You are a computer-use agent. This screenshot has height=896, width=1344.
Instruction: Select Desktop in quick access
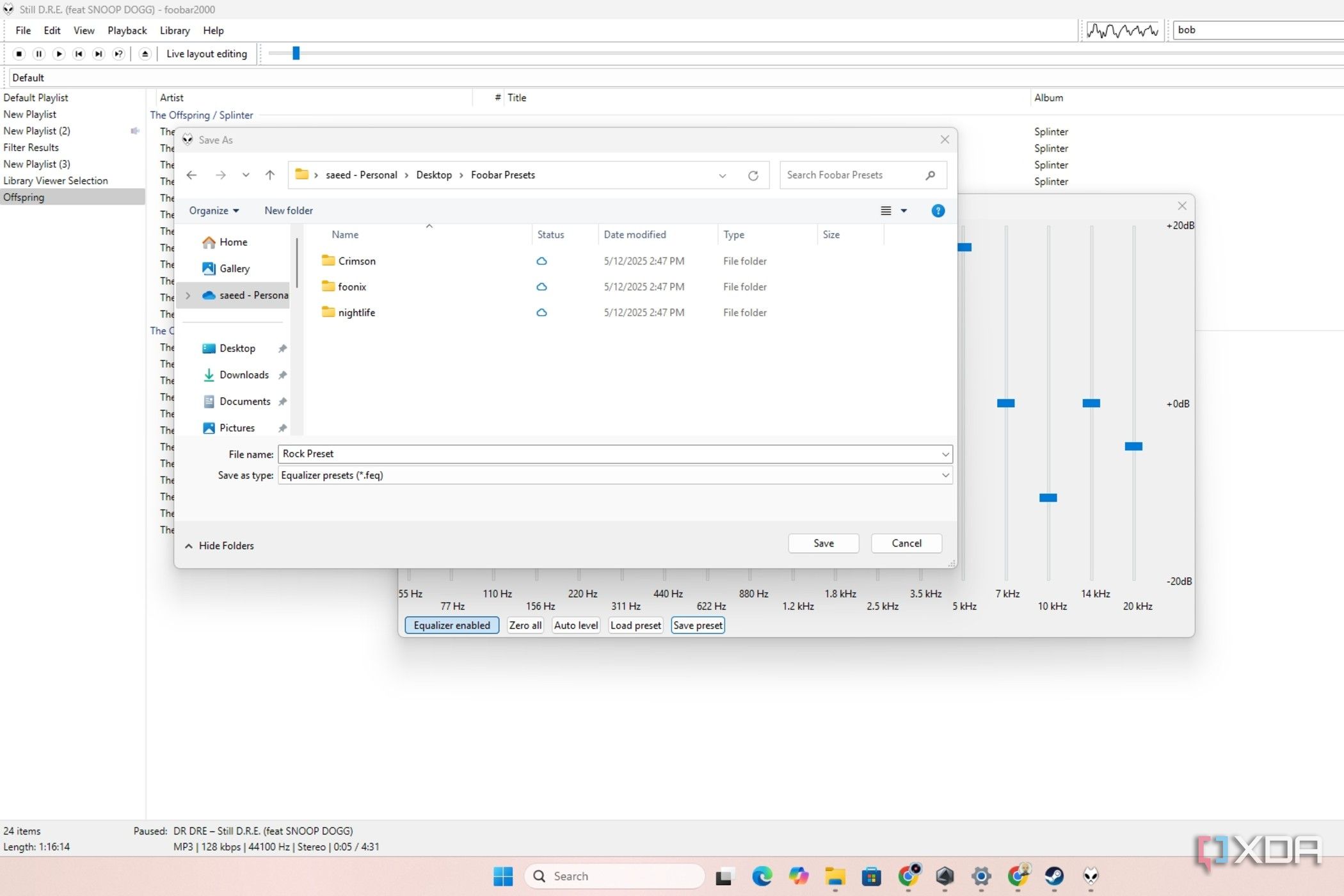tap(237, 348)
